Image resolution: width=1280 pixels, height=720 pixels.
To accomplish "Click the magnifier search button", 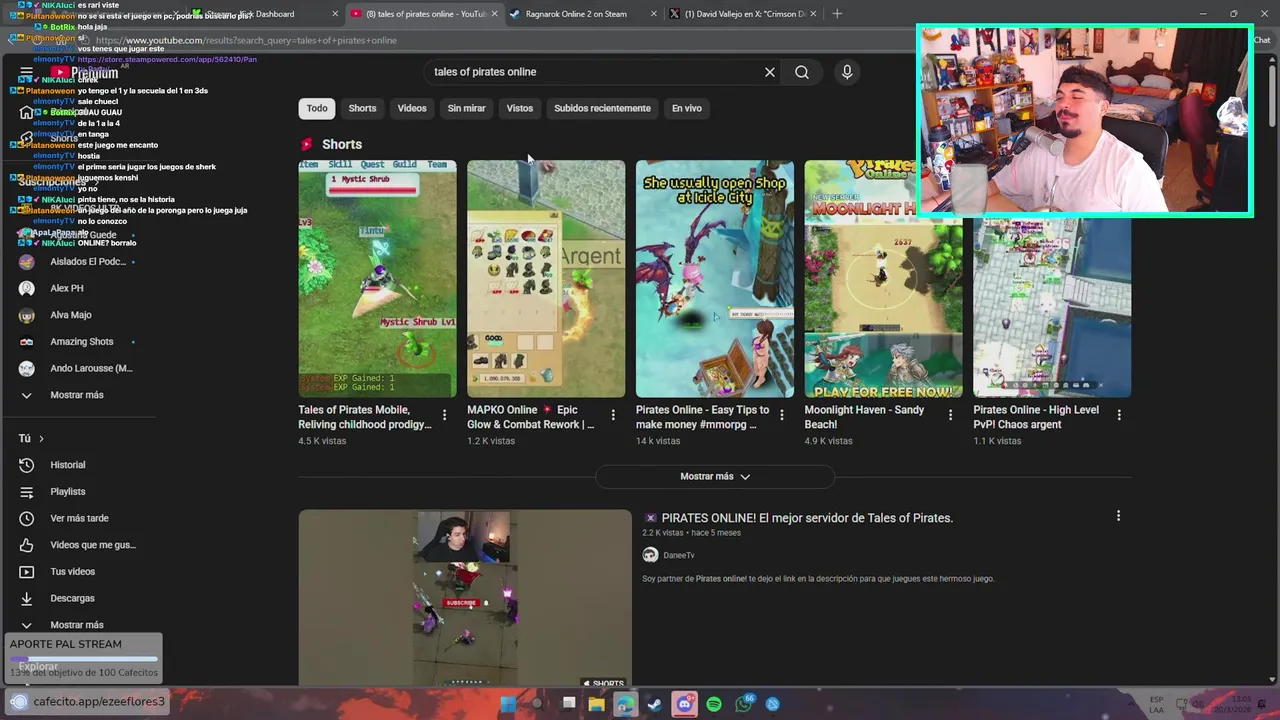I will point(802,72).
